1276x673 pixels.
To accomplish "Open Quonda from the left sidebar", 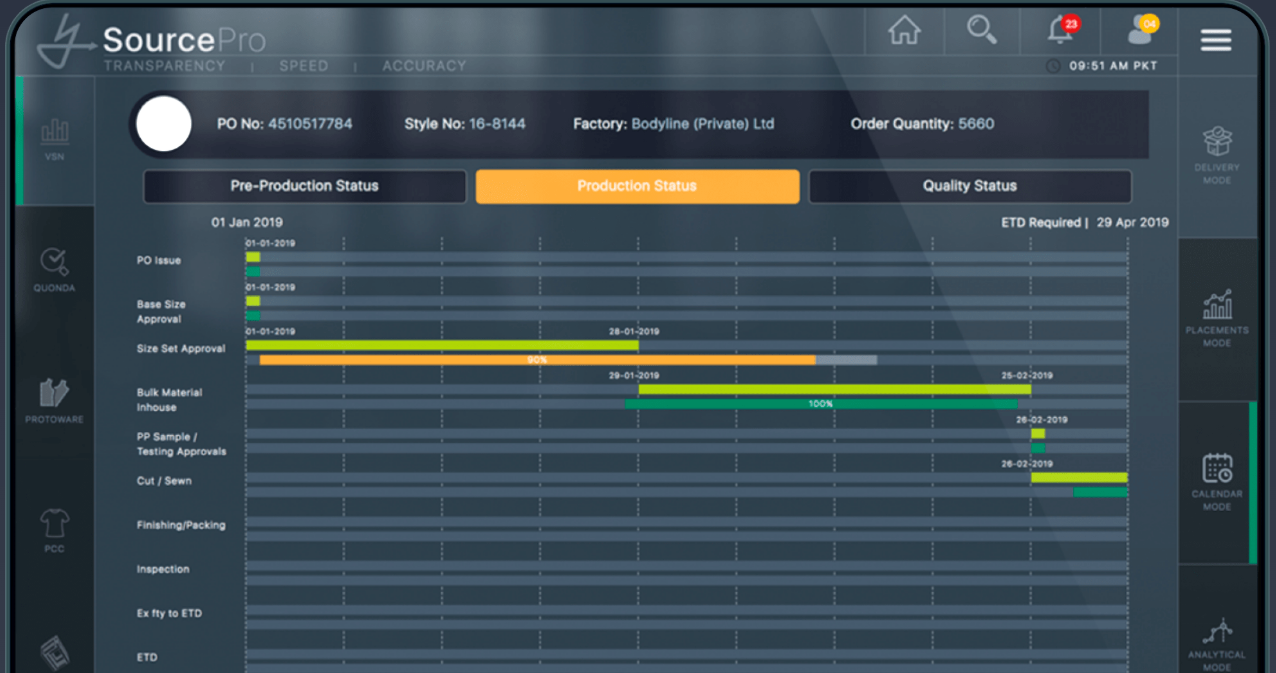I will (x=55, y=269).
